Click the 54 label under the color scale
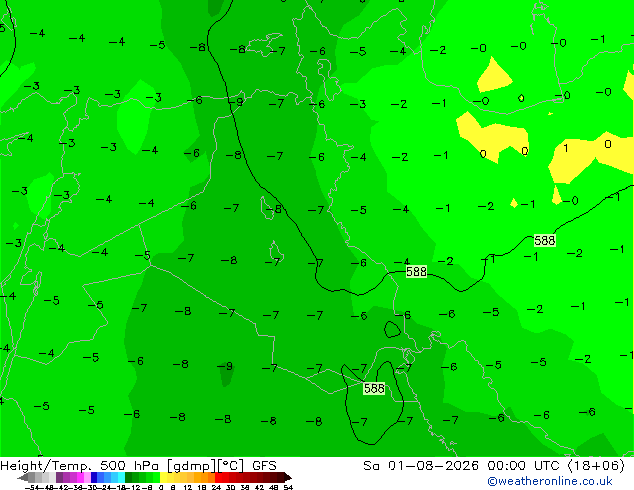Viewport: 634px width, 490px height. point(288,487)
